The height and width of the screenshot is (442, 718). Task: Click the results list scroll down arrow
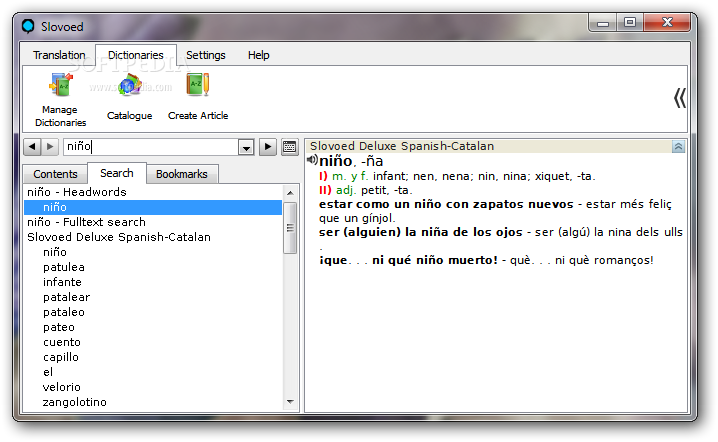tap(290, 402)
